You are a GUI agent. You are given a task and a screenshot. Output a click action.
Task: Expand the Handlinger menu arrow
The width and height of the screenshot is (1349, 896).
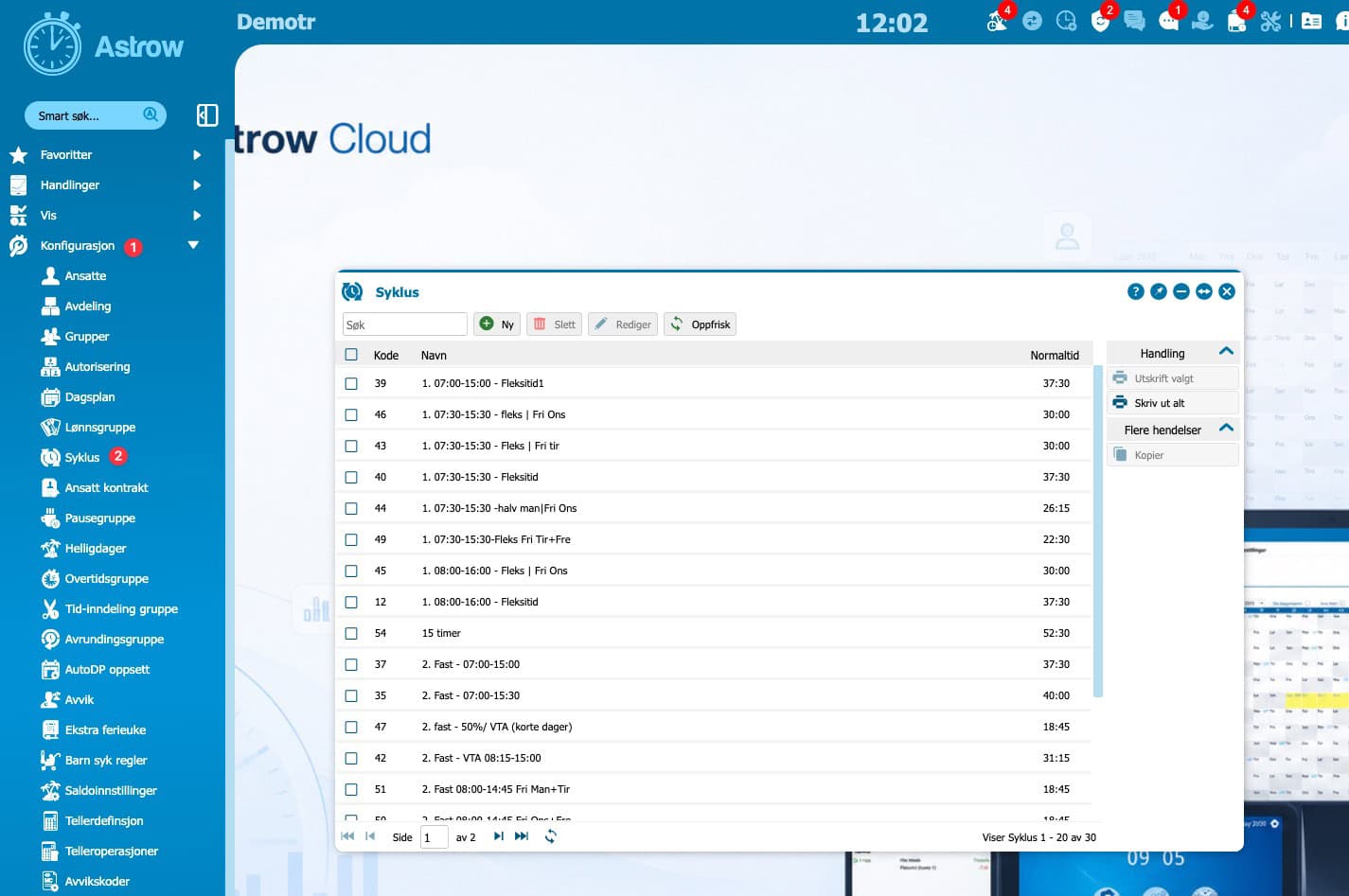(197, 185)
